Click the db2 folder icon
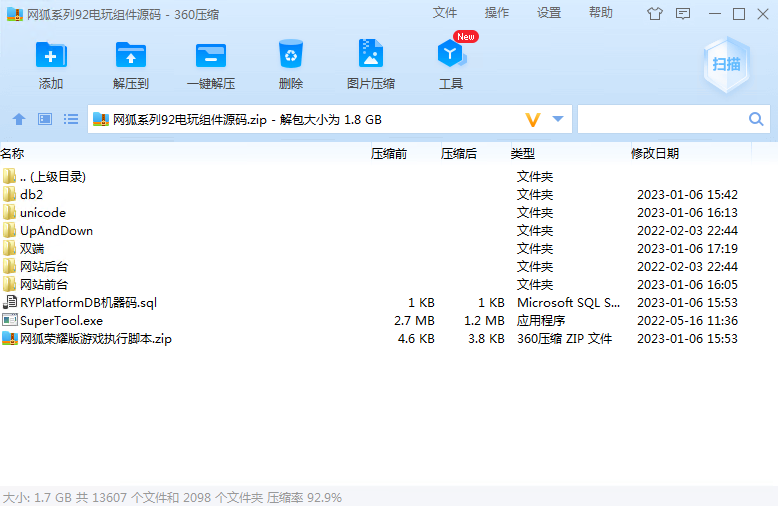Viewport: 778px width, 506px height. [x=9, y=194]
